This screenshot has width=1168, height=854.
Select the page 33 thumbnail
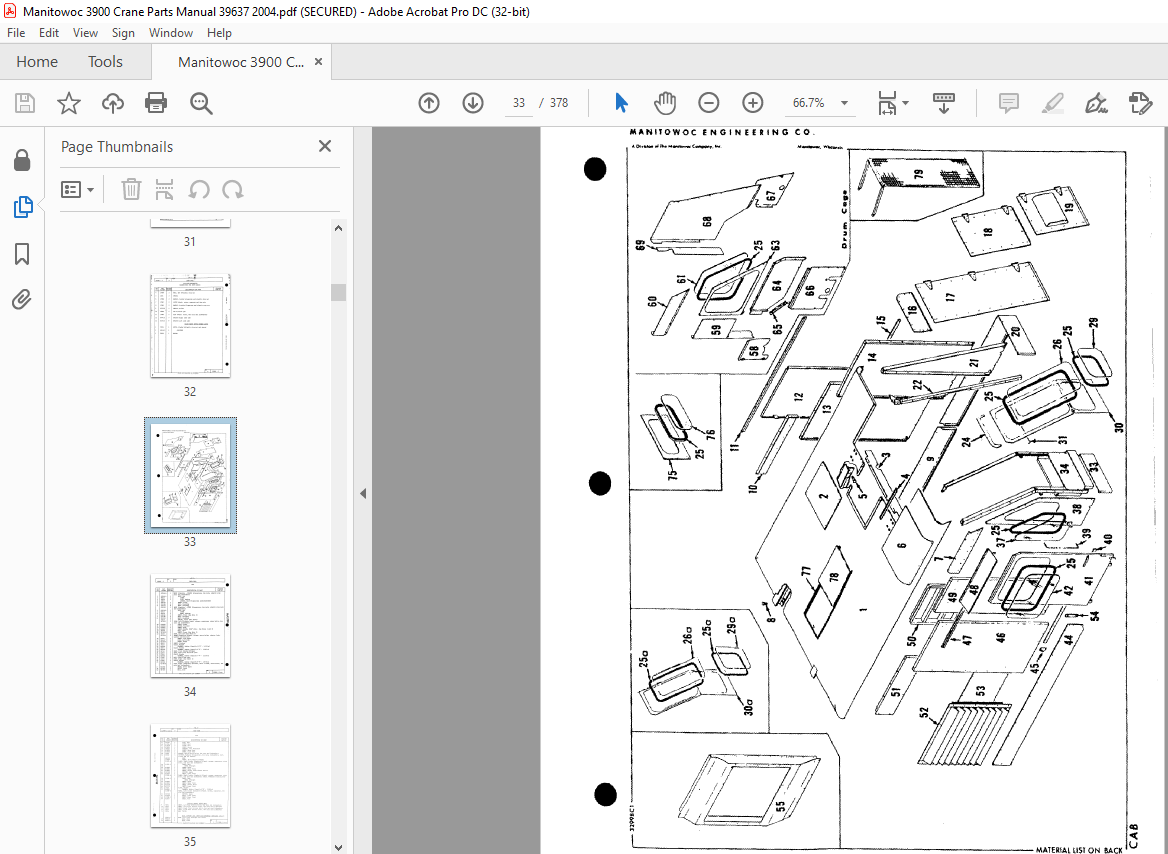pyautogui.click(x=190, y=475)
